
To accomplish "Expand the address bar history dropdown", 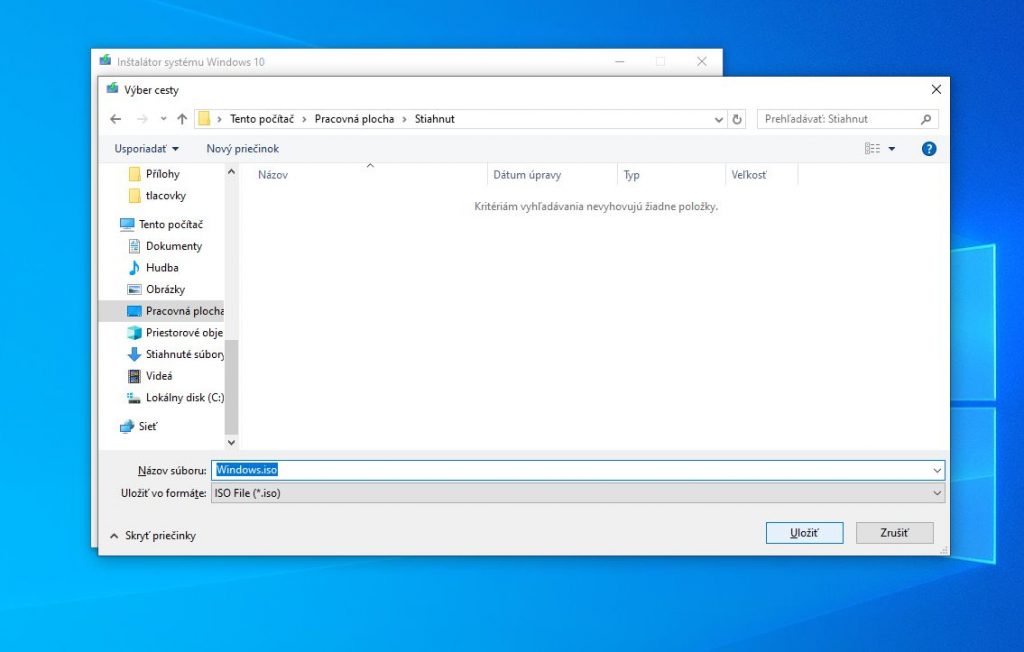I will [x=718, y=120].
